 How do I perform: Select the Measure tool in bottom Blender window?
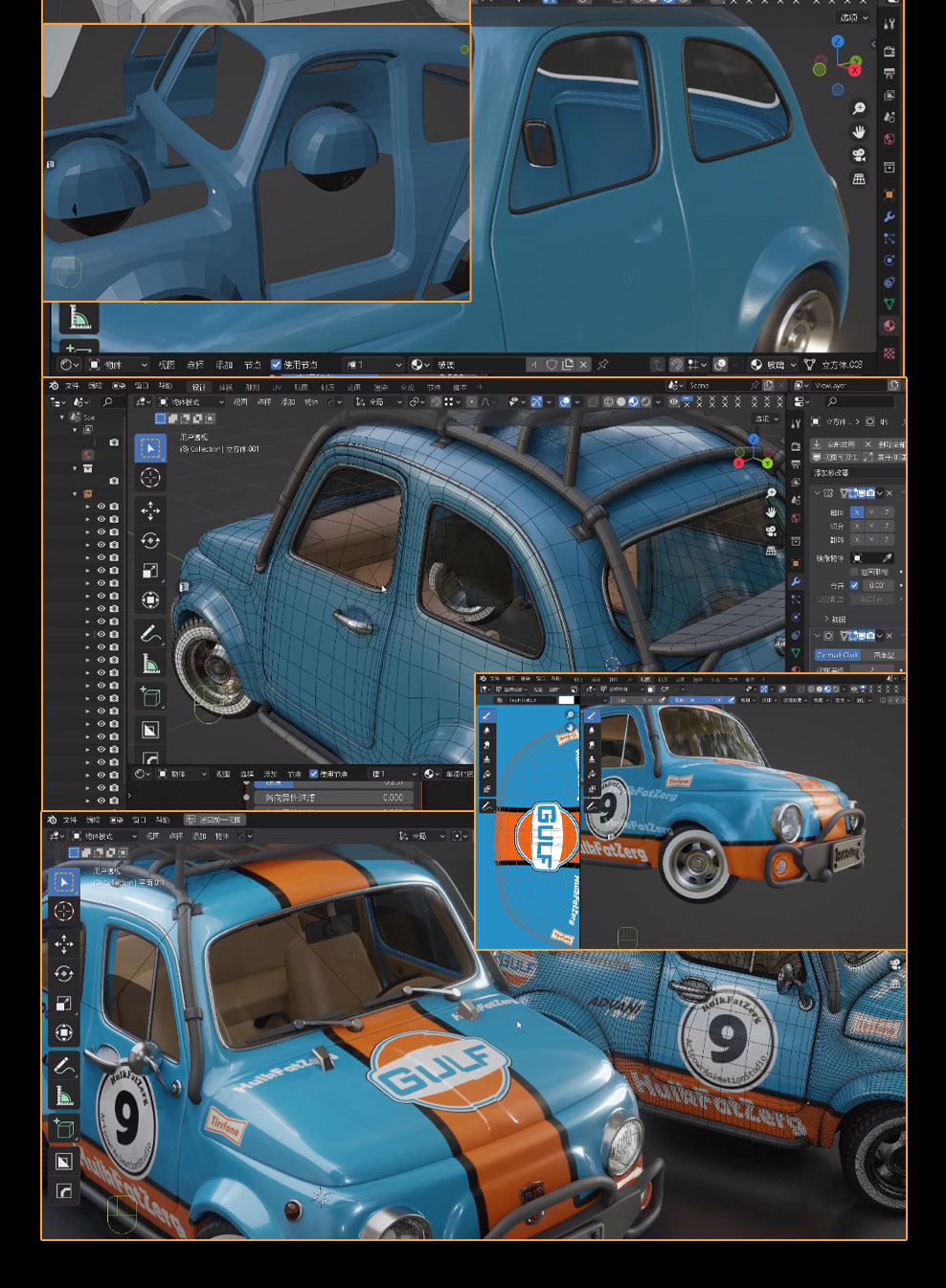click(x=64, y=1096)
